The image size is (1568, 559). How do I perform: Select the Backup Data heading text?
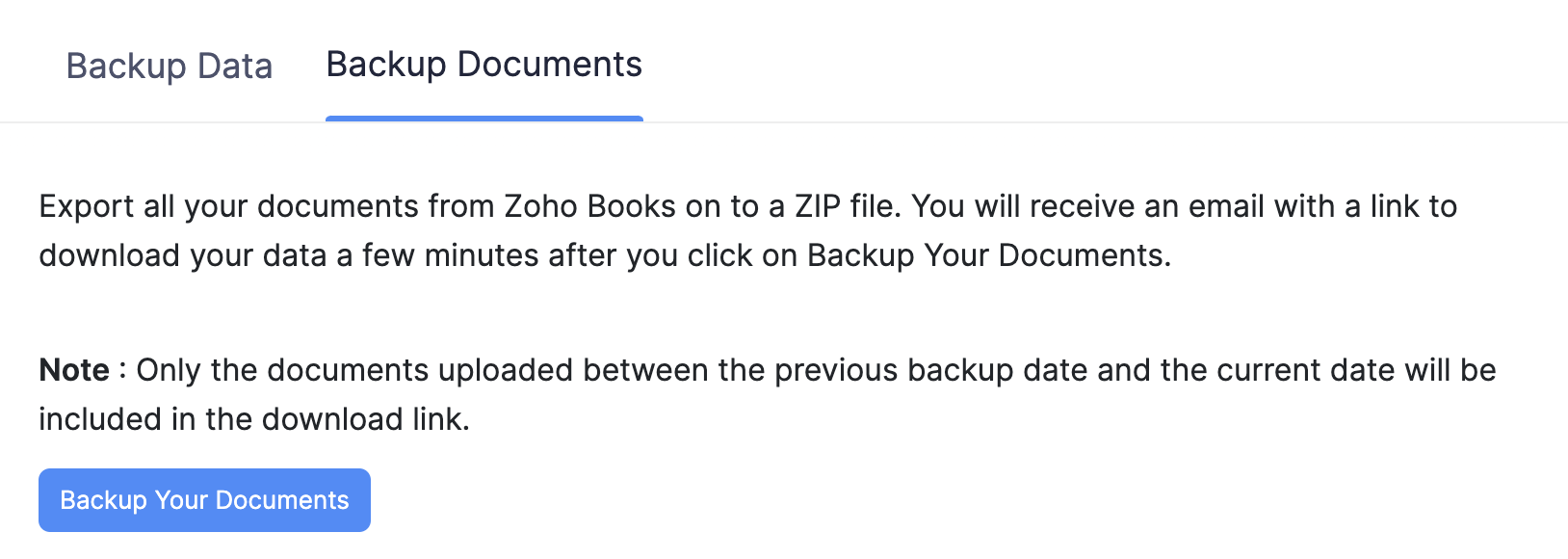coord(170,66)
